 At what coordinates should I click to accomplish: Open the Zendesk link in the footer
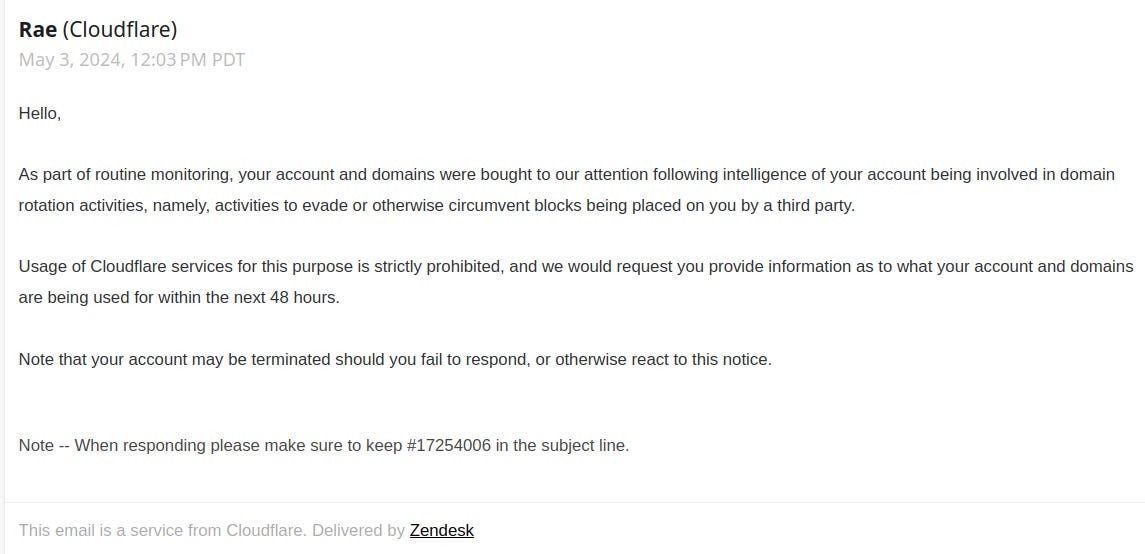coord(441,531)
